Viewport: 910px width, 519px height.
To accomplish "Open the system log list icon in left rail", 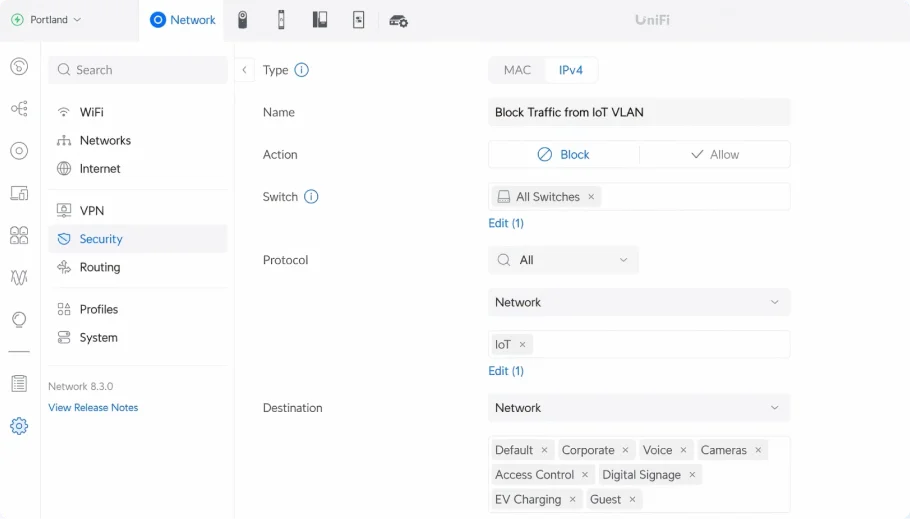I will pos(19,384).
